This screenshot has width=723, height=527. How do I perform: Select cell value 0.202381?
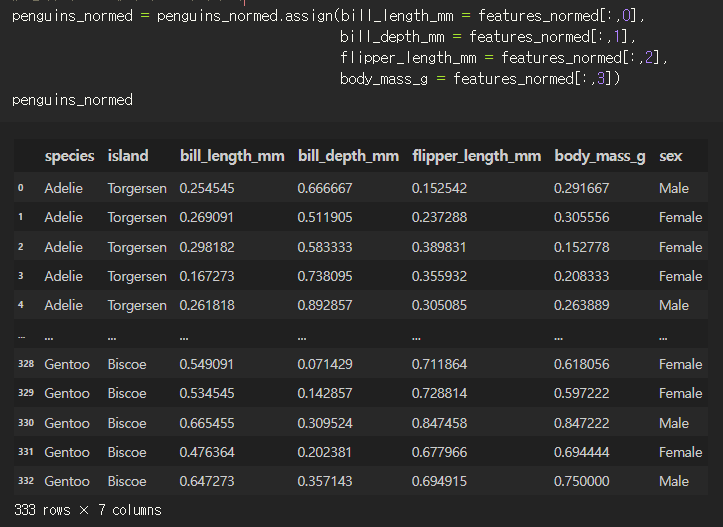325,452
